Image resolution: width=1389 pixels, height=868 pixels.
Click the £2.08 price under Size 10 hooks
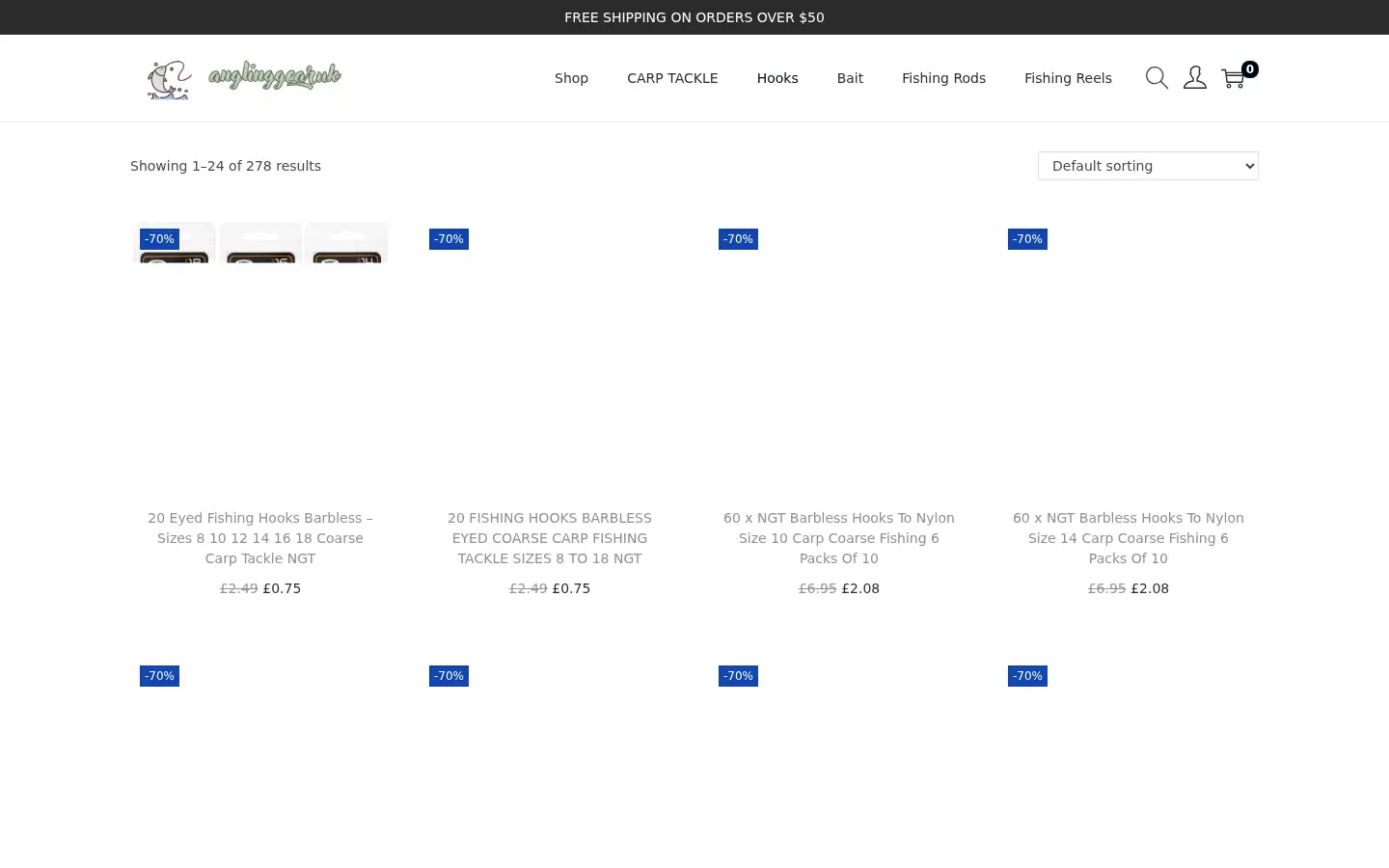coord(860,588)
